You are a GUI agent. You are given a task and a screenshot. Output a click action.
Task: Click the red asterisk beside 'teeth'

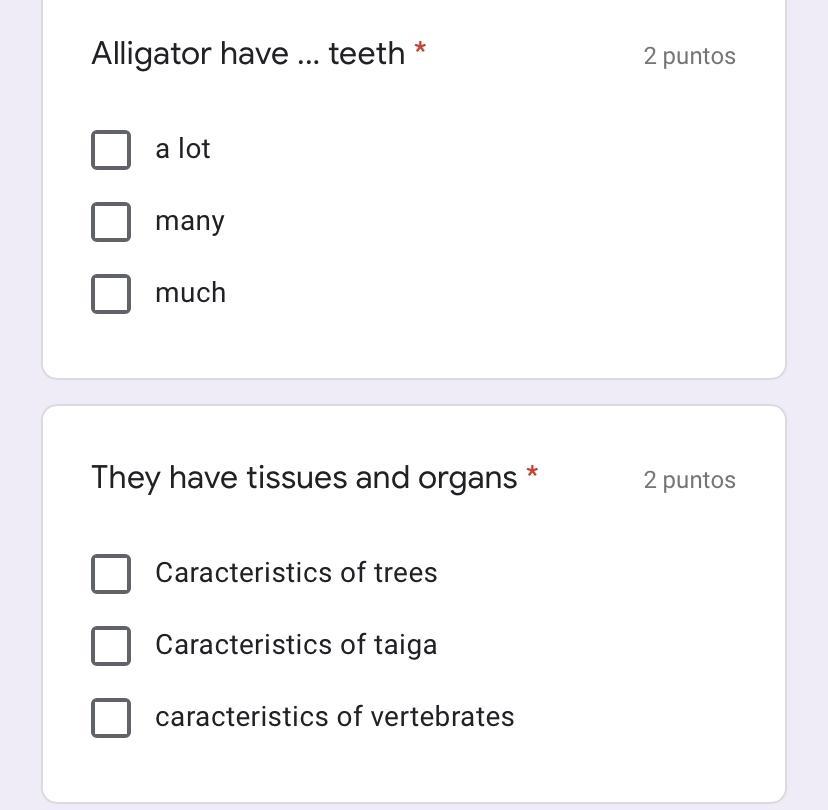420,48
